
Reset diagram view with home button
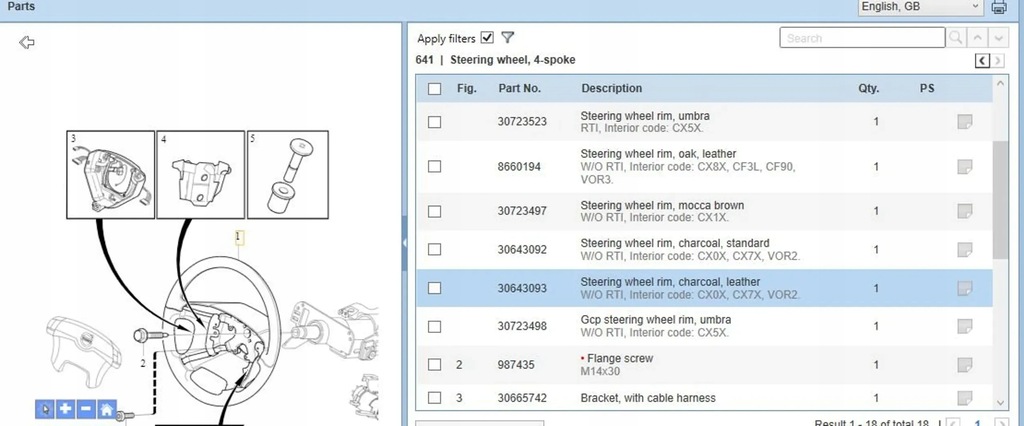point(107,409)
